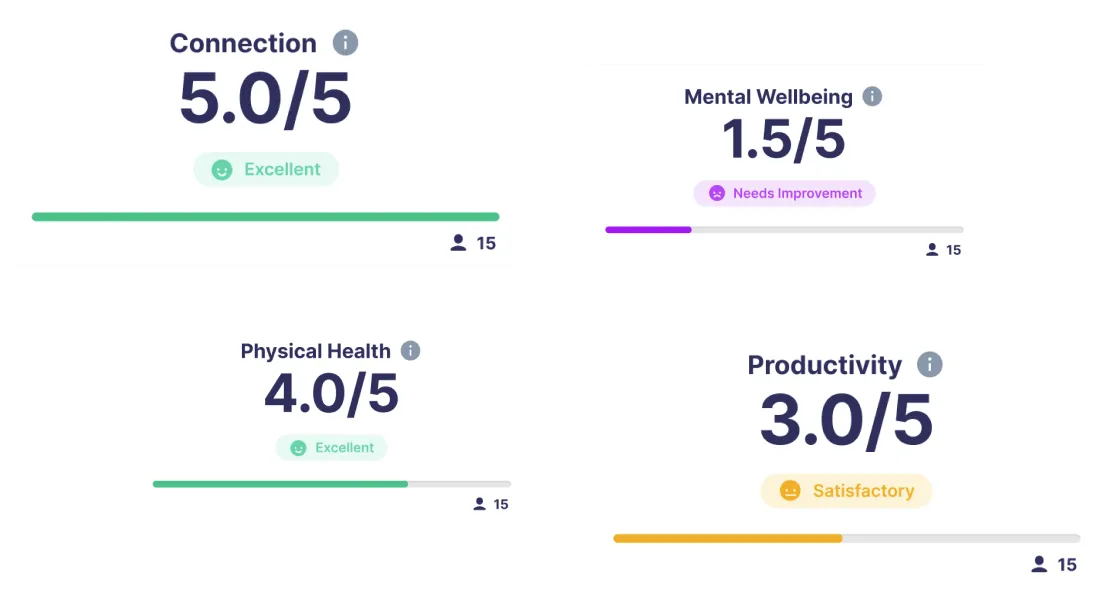Open the Mental Wellbeing info icon

(872, 97)
